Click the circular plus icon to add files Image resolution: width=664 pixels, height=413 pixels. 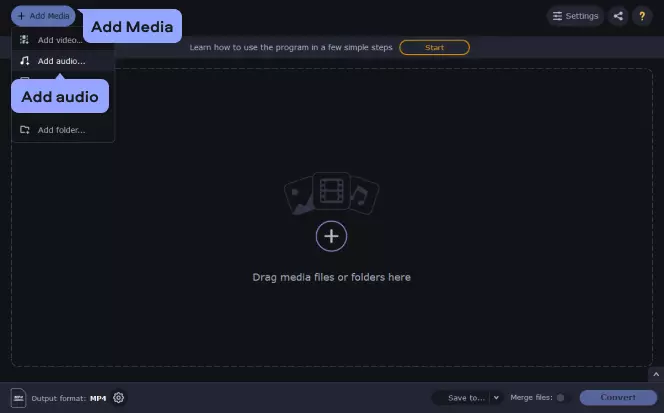(x=331, y=236)
